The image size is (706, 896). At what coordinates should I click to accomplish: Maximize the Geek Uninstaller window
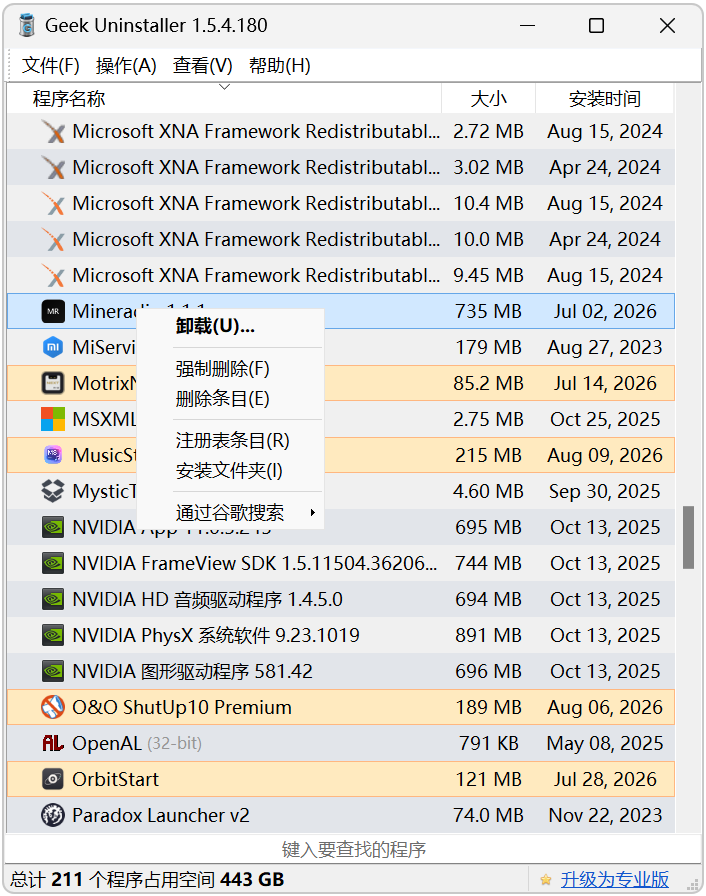(x=596, y=26)
